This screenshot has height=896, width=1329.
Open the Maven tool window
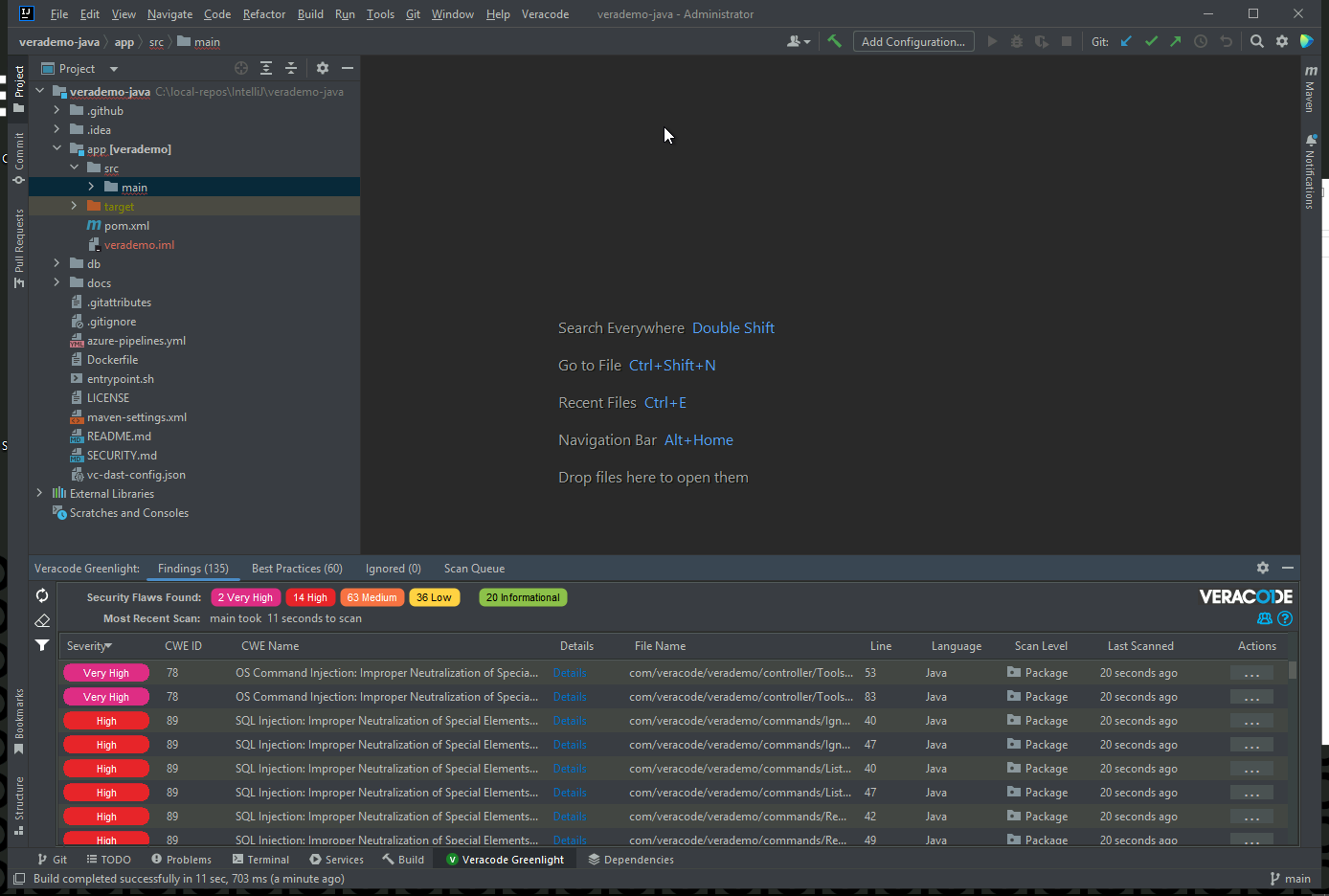[x=1310, y=88]
